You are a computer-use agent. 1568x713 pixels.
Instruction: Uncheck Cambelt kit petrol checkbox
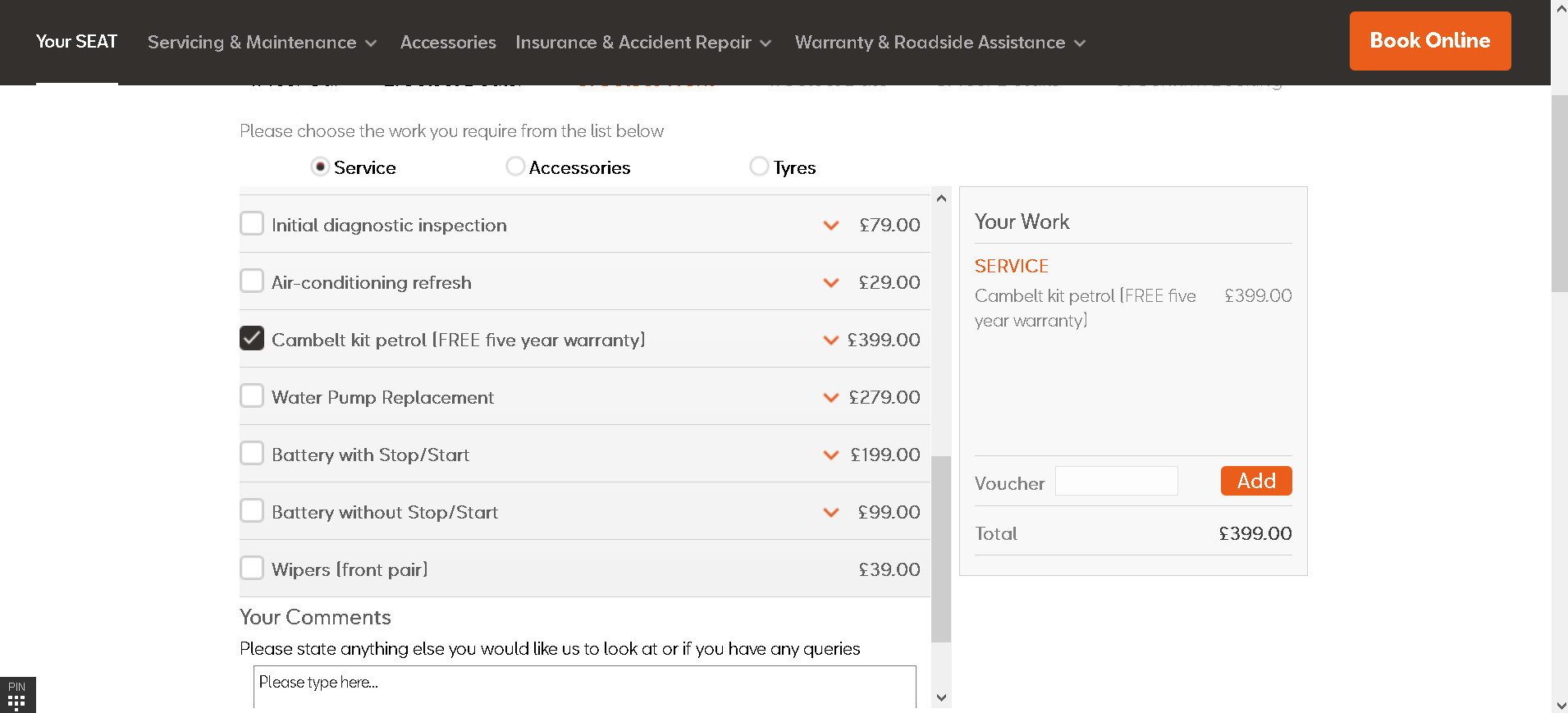coord(252,338)
